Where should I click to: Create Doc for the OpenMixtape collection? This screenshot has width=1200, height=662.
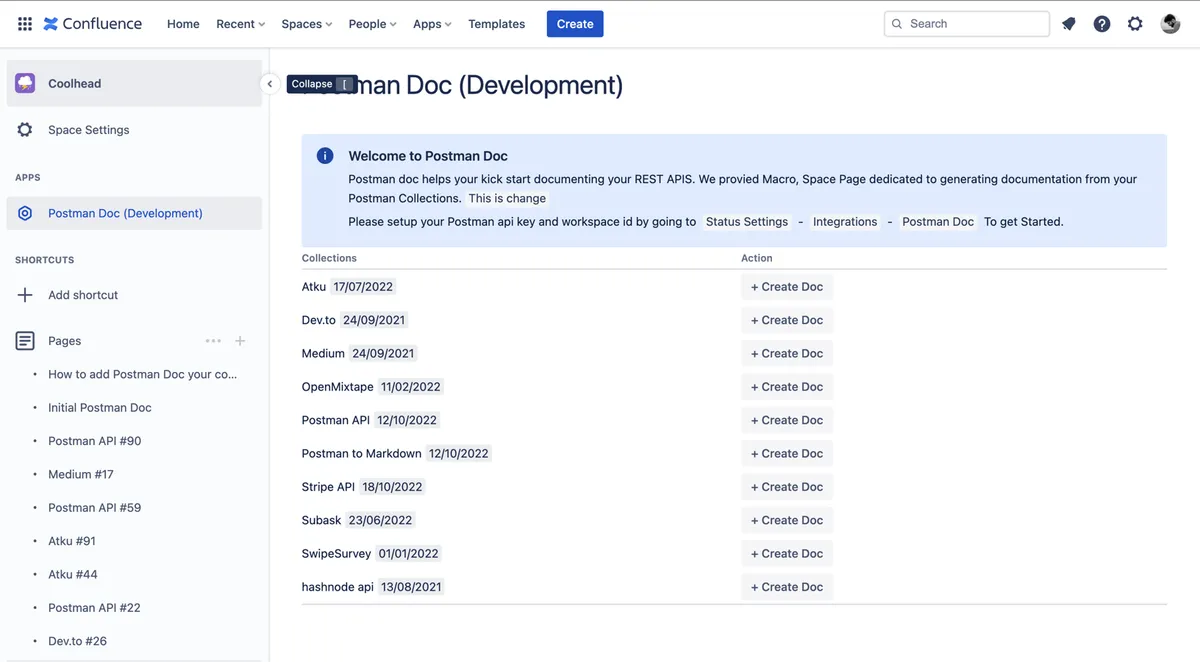787,387
